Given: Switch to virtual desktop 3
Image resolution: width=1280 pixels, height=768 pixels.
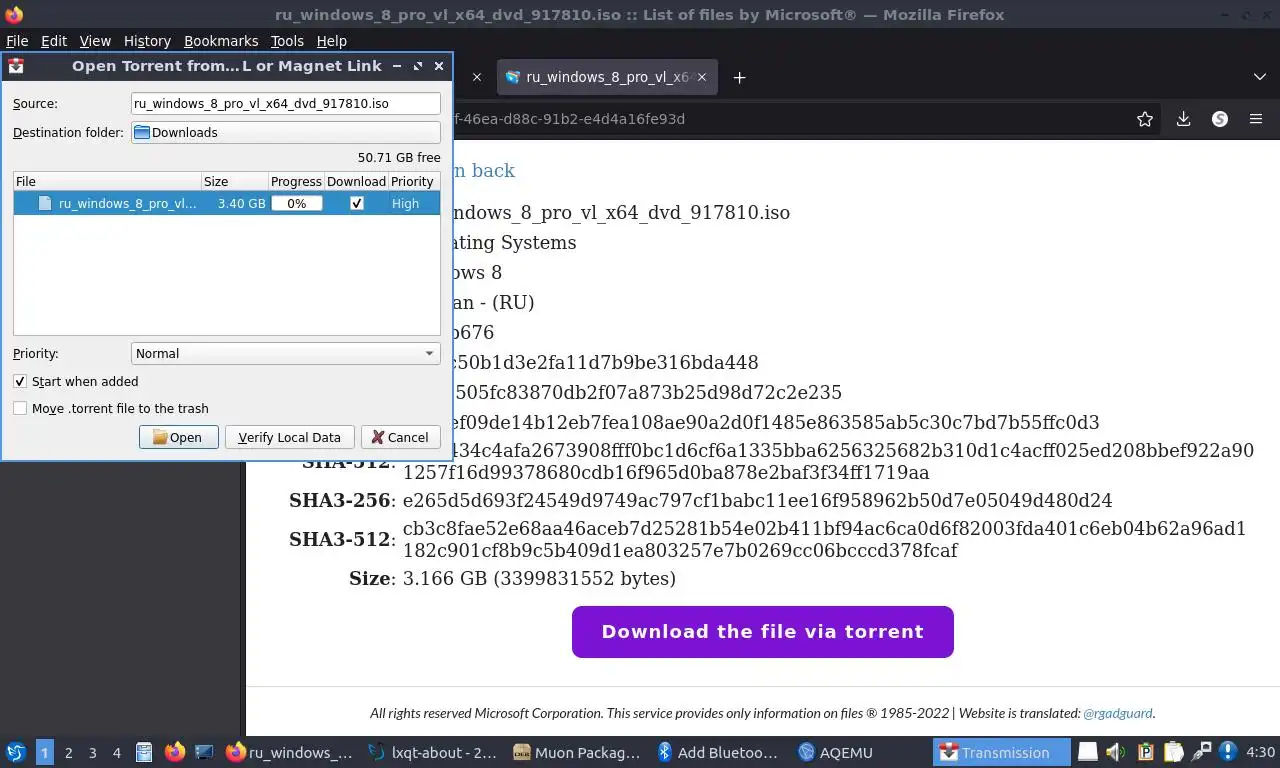Looking at the screenshot, I should 92,752.
